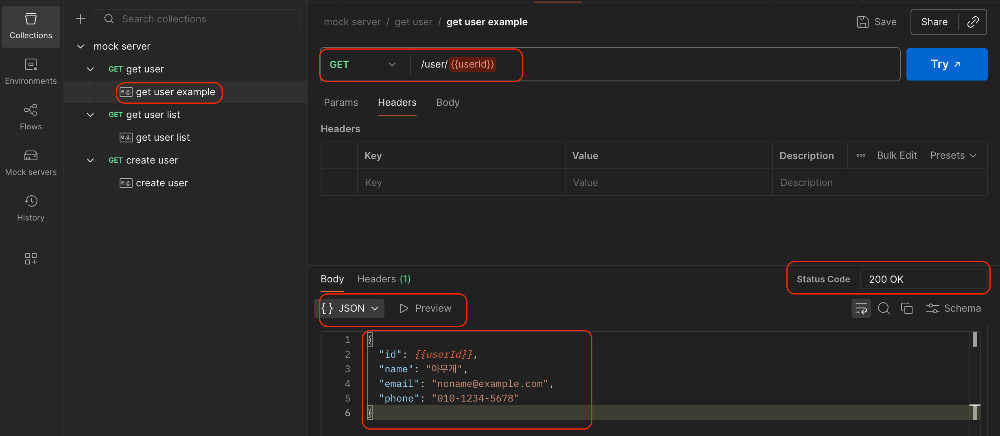
Task: Switch to the request Body tab
Action: (x=448, y=103)
